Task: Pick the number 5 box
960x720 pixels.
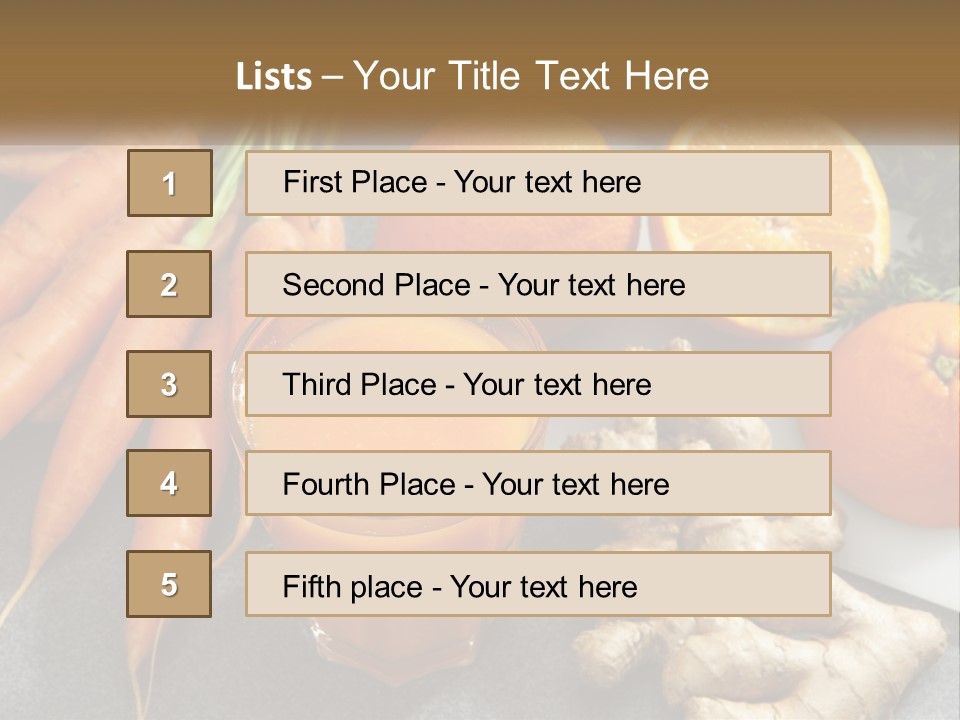Action: tap(169, 584)
